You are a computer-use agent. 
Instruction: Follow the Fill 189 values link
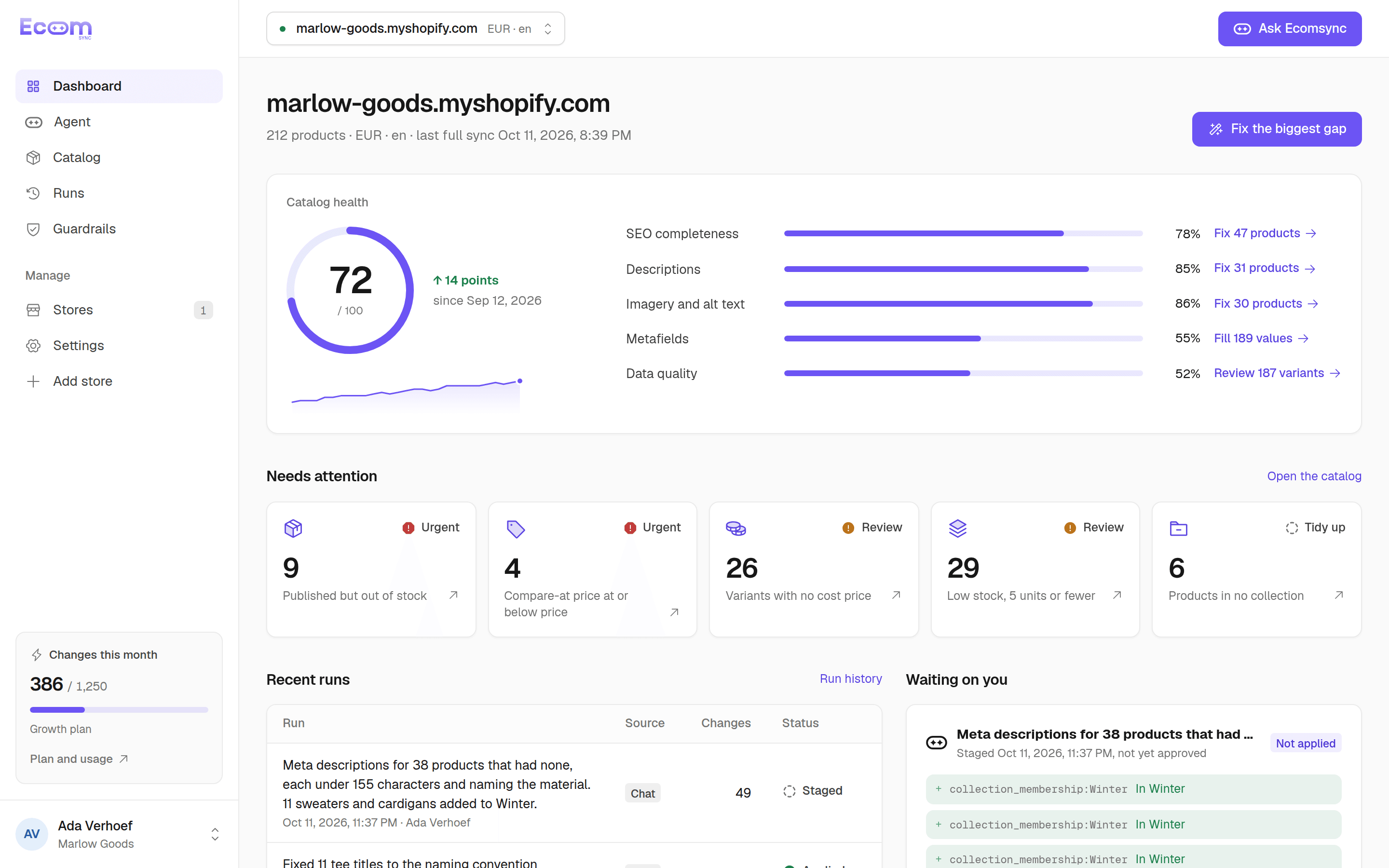pyautogui.click(x=1261, y=339)
